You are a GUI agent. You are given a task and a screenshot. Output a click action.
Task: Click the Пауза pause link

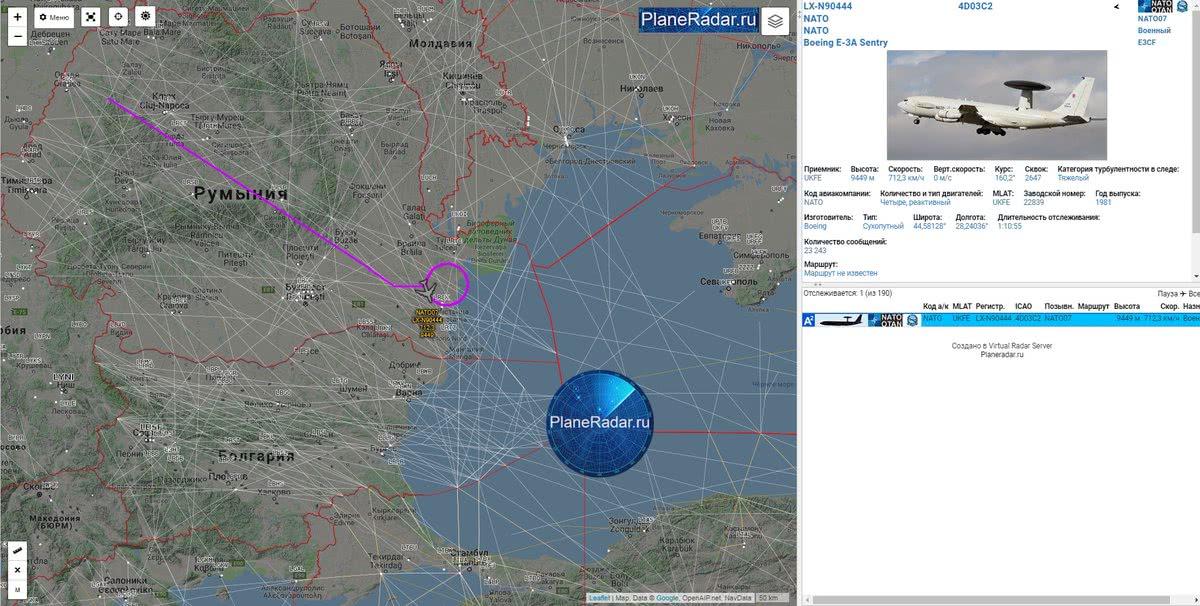tap(1169, 293)
